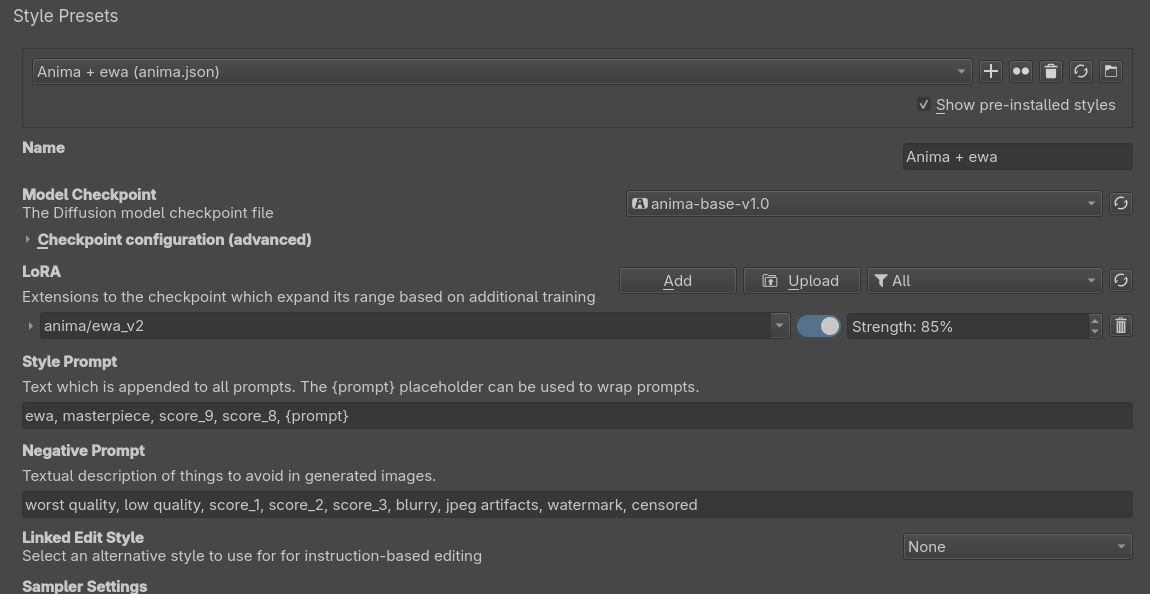Click into the Style Prompt text field

click(x=577, y=416)
